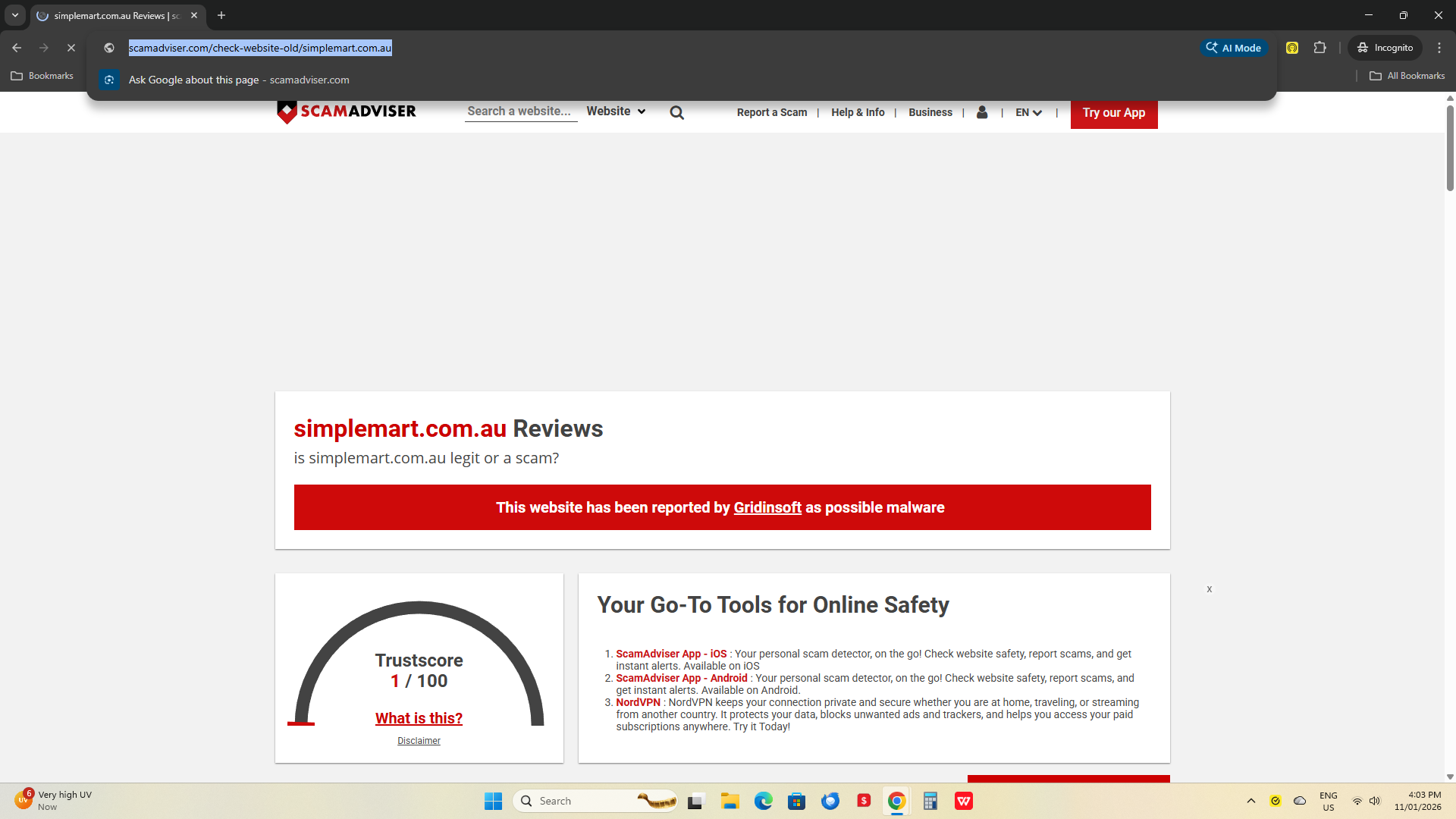Open the NordVPN link
The height and width of the screenshot is (819, 1456).
point(639,702)
